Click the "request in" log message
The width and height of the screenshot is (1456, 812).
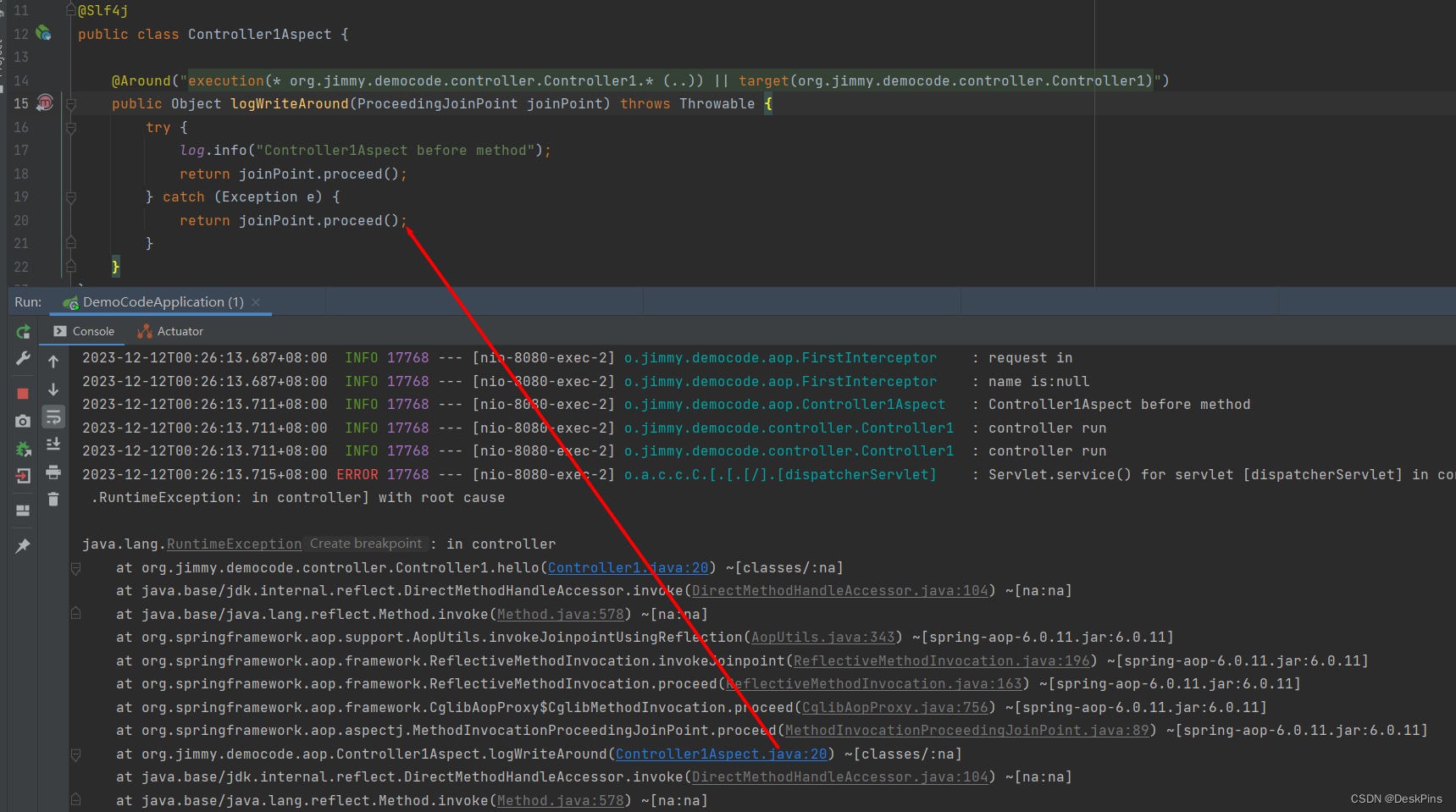tap(1030, 358)
